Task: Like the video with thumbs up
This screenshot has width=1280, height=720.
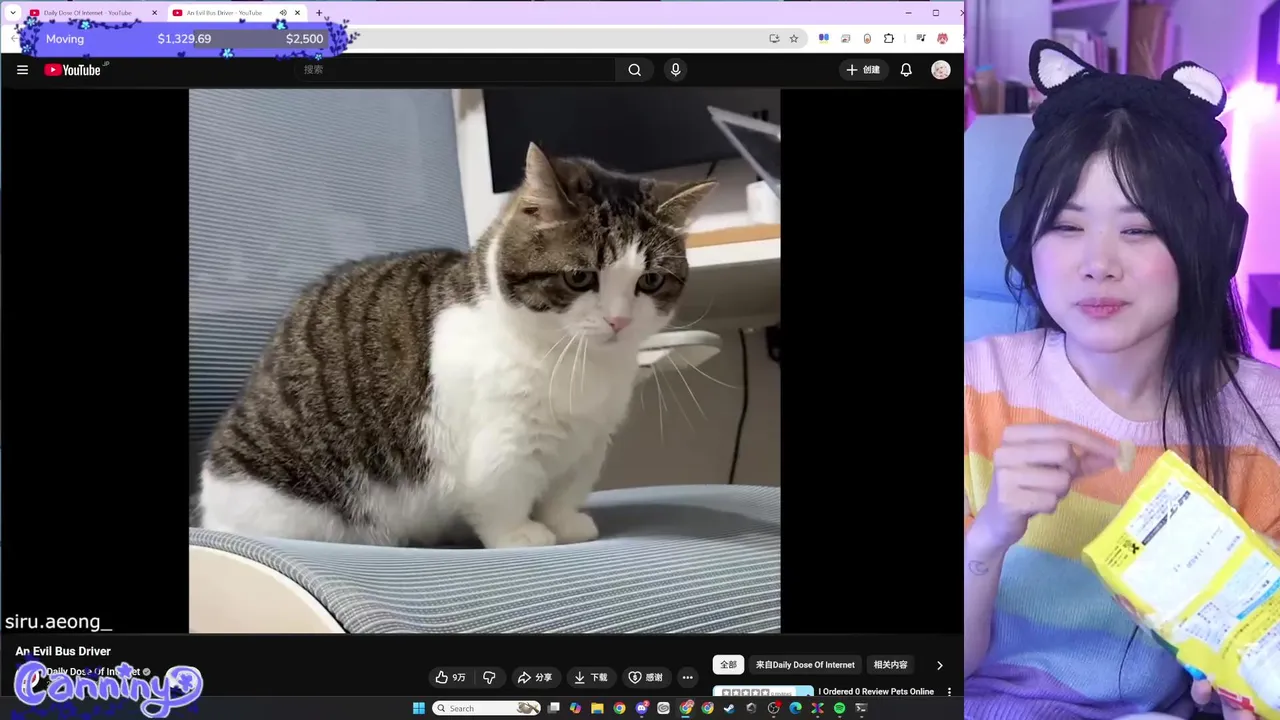Action: coord(450,677)
